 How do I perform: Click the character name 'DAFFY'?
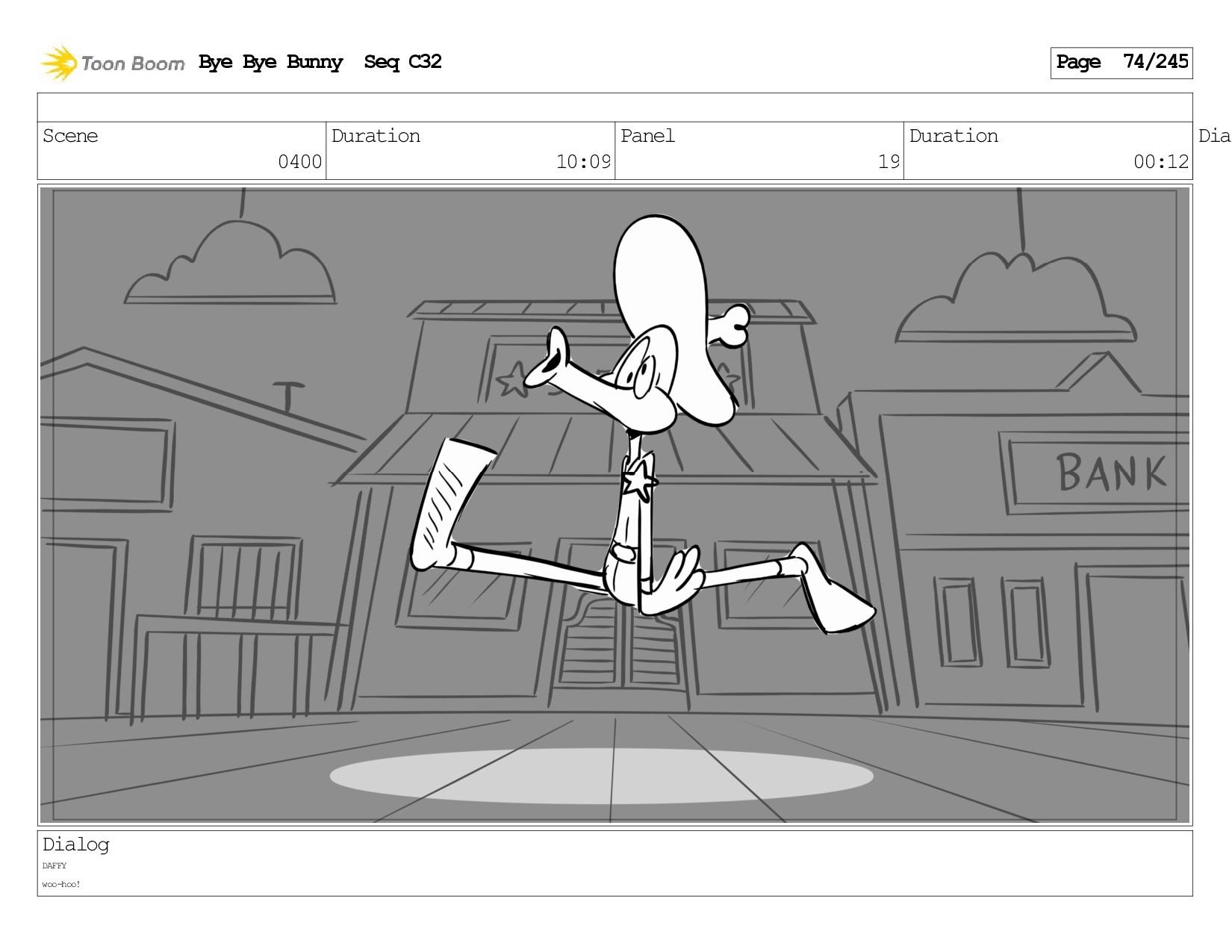click(55, 866)
